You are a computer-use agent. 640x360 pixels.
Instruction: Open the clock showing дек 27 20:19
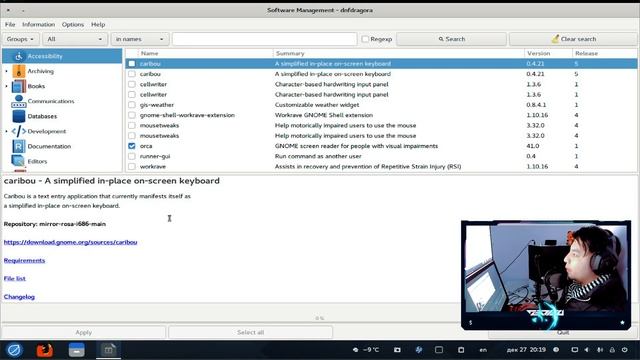click(x=526, y=350)
